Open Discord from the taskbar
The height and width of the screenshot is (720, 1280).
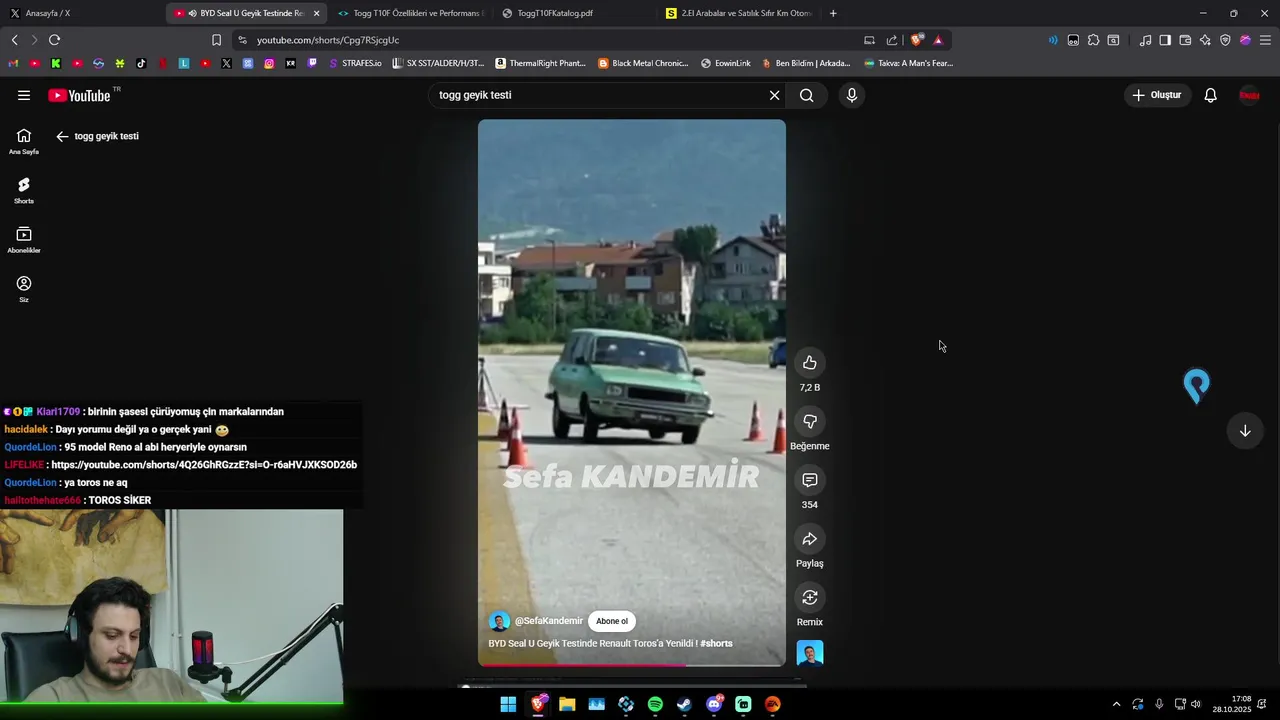click(714, 705)
